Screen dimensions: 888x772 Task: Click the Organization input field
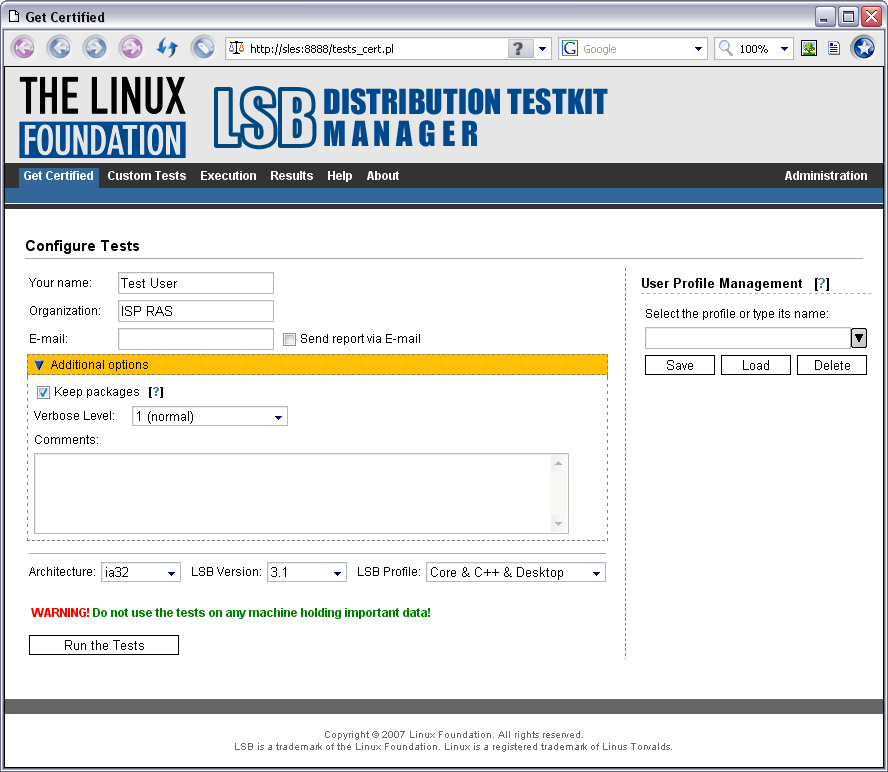196,311
